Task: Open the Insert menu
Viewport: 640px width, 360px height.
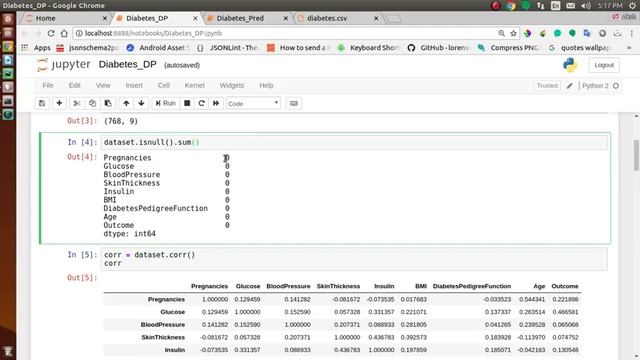Action: (x=134, y=85)
